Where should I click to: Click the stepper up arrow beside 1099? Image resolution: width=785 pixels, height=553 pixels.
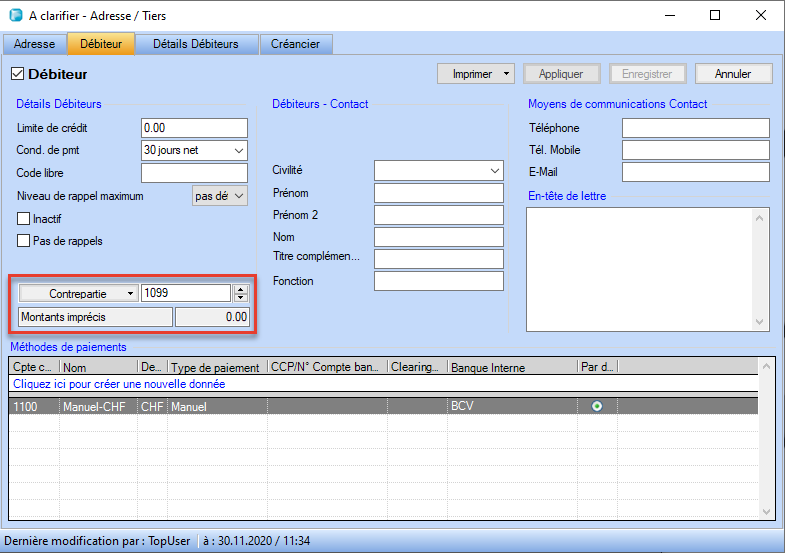[x=240, y=289]
